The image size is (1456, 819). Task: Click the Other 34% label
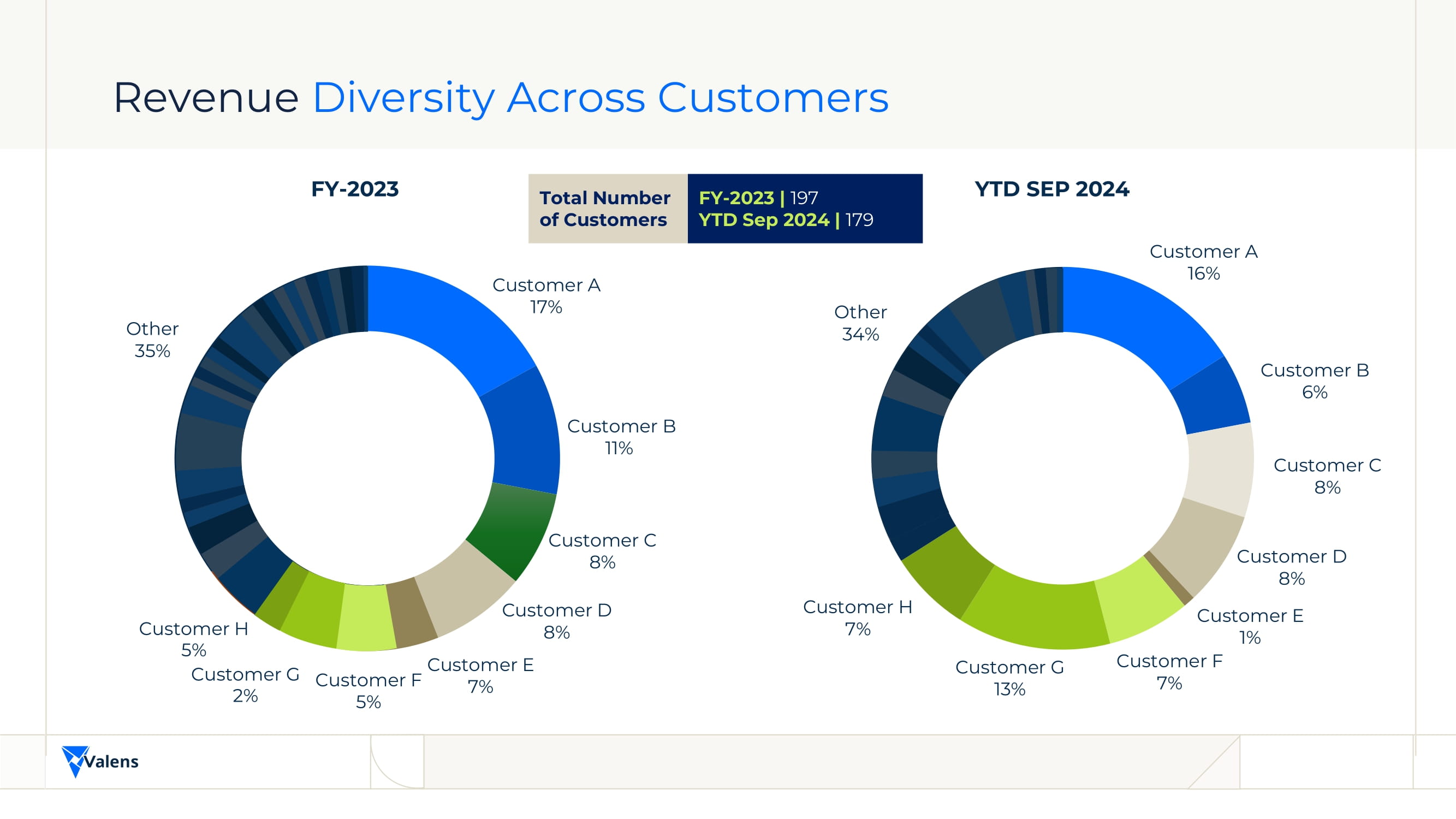(860, 323)
